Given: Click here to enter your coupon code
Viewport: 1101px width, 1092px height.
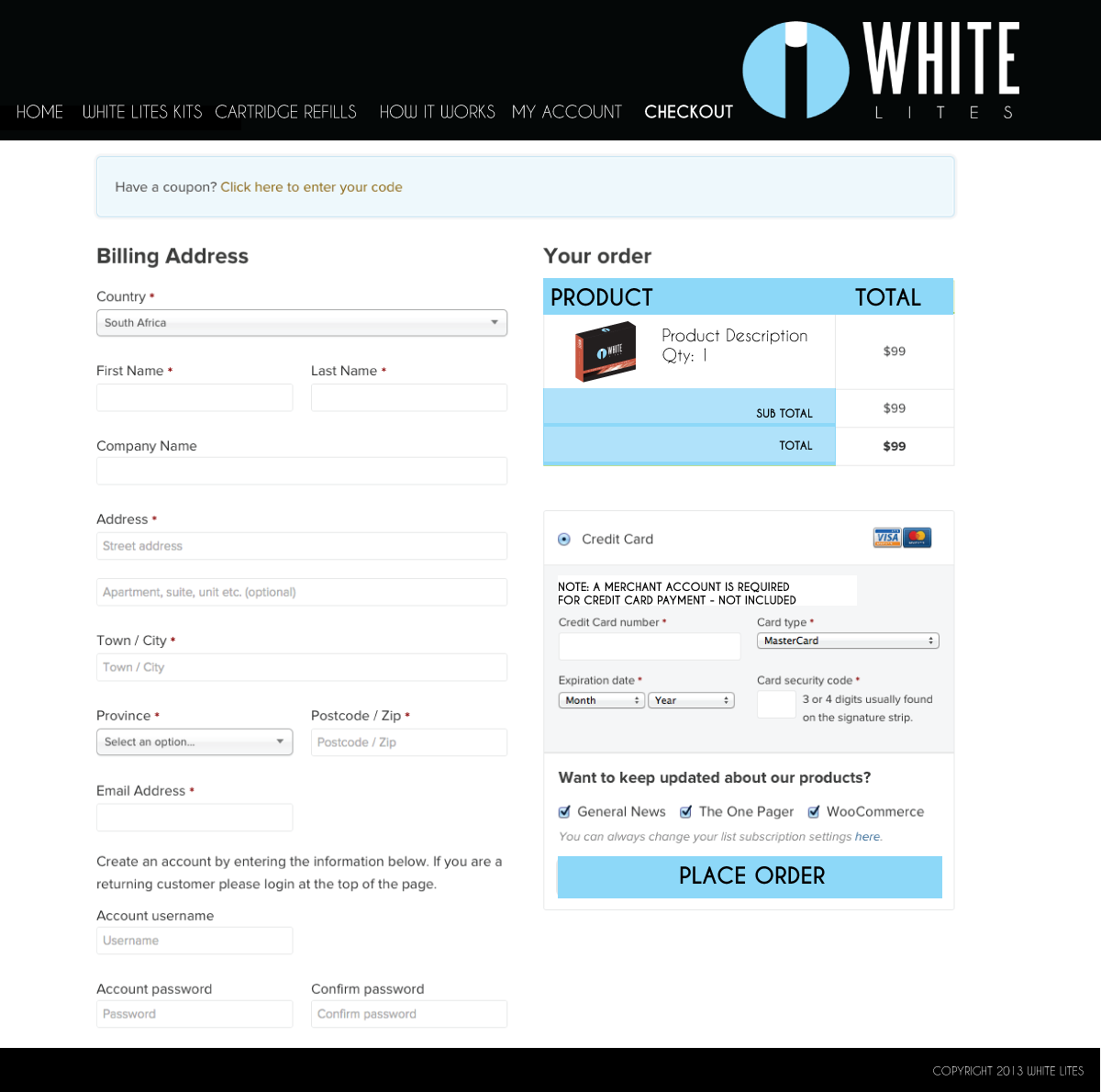Looking at the screenshot, I should click(x=311, y=187).
